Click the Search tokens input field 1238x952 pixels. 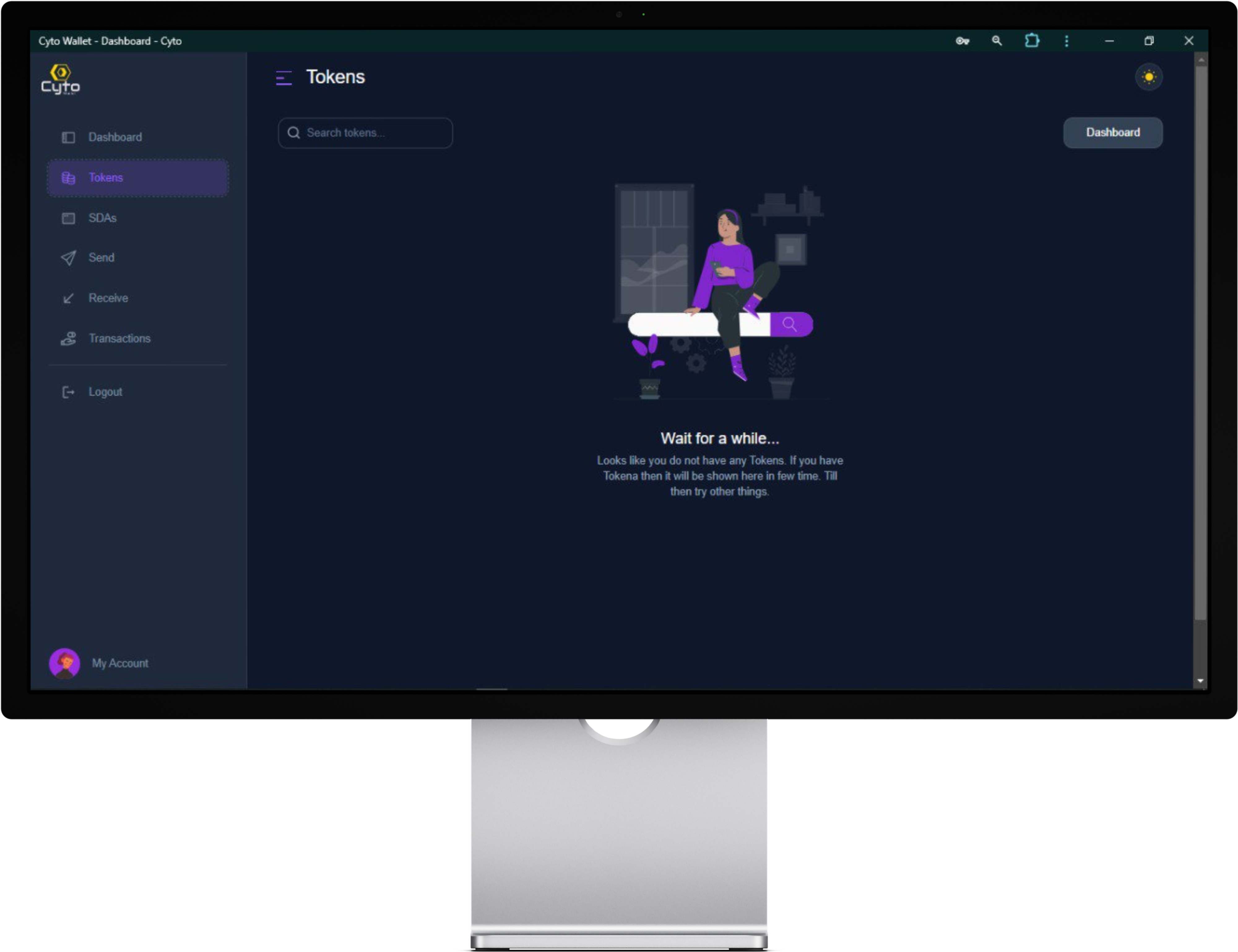pos(374,133)
